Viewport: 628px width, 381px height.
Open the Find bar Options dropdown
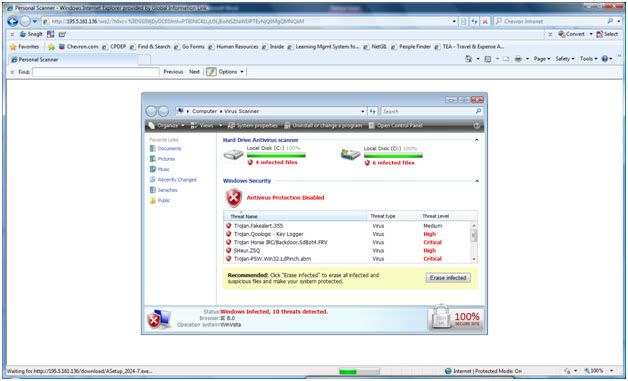pos(231,72)
